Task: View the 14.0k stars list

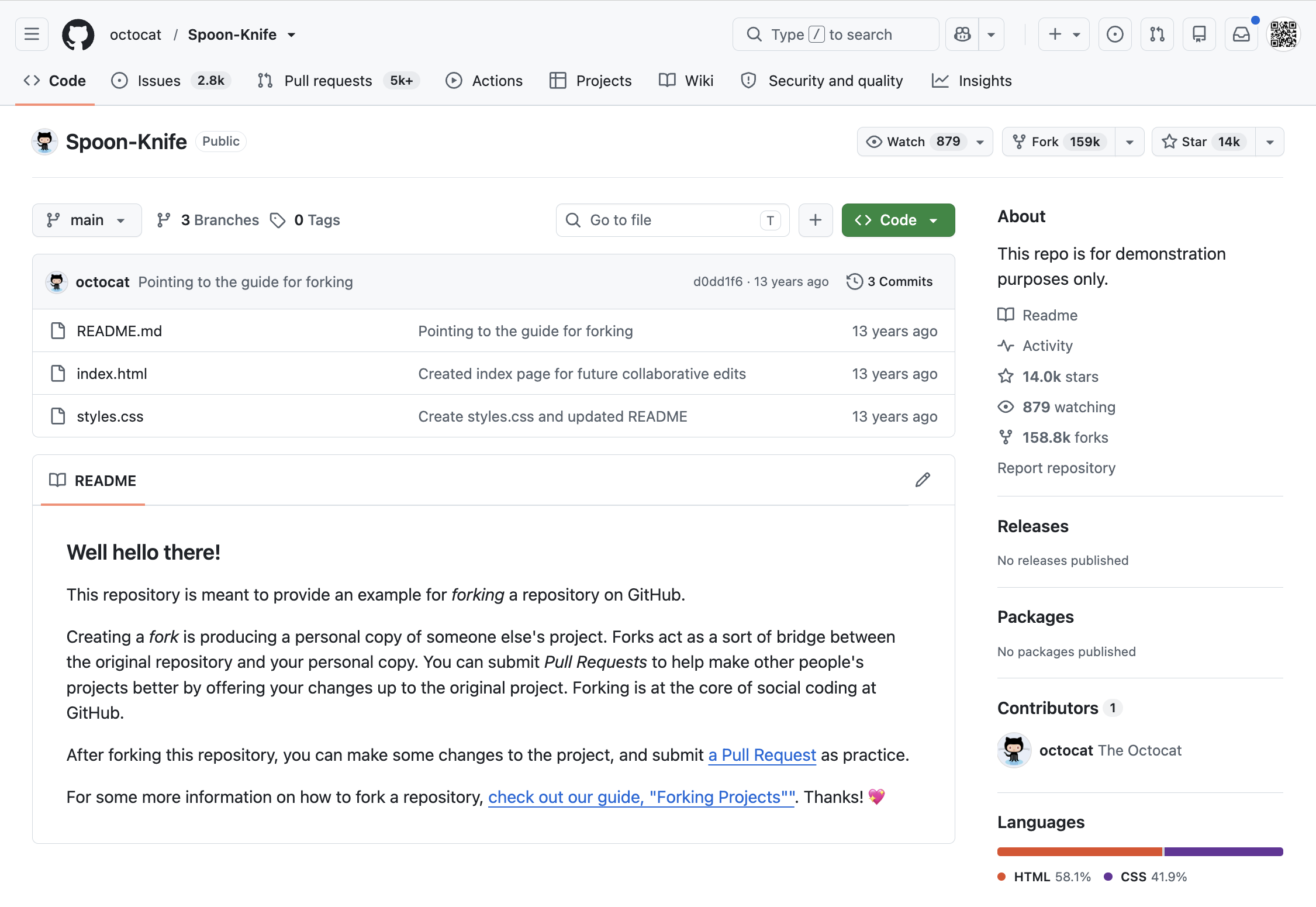Action: tap(1048, 376)
